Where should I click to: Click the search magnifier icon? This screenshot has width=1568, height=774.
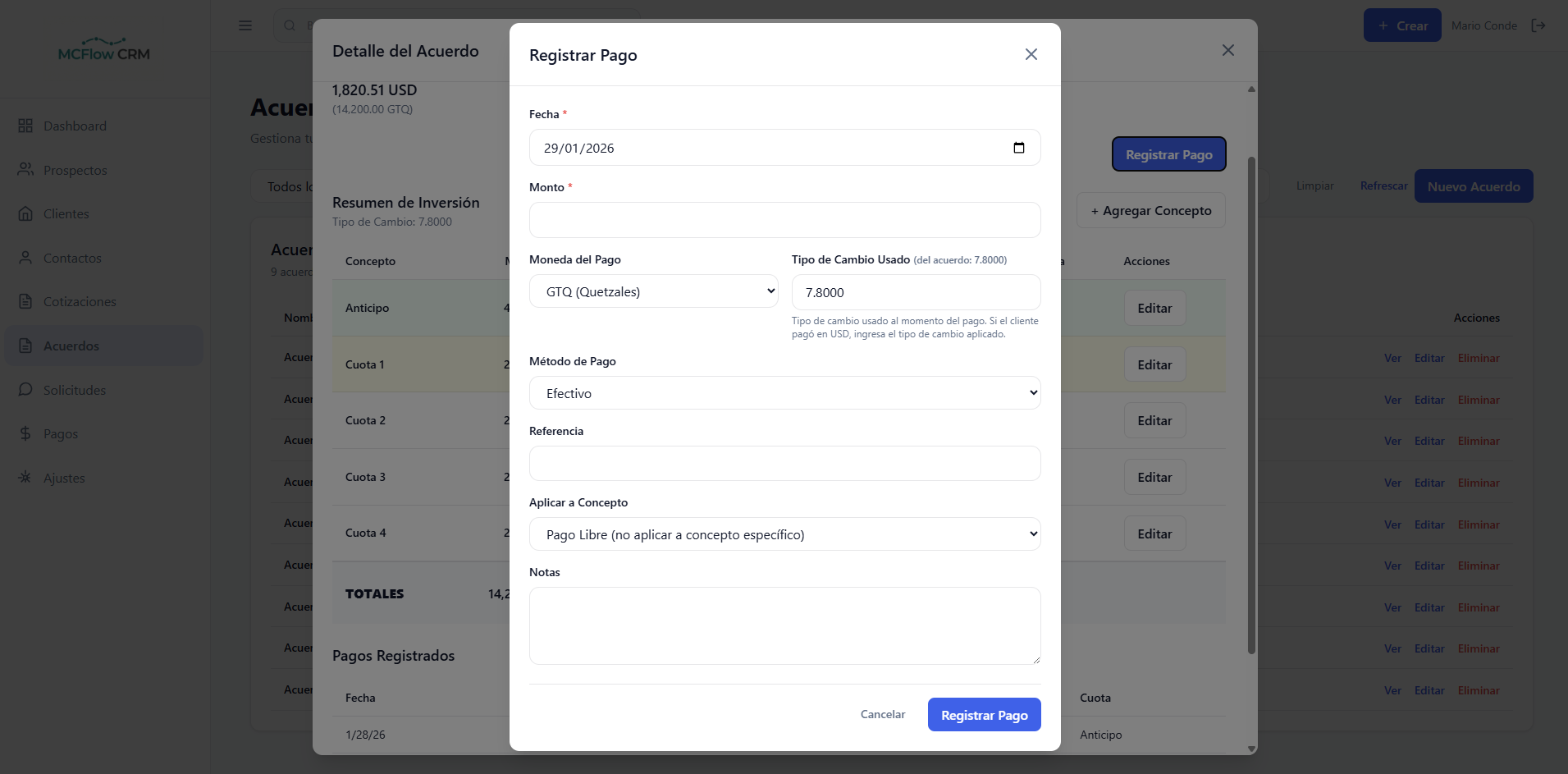289,25
